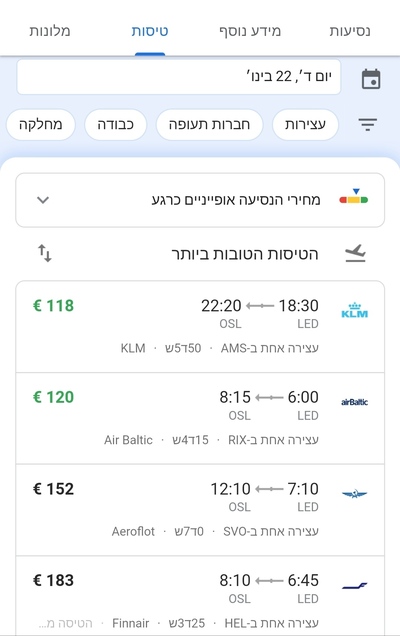Switch to the מידע נוסף tab
Image resolution: width=400 pixels, height=636 pixels.
click(x=250, y=31)
